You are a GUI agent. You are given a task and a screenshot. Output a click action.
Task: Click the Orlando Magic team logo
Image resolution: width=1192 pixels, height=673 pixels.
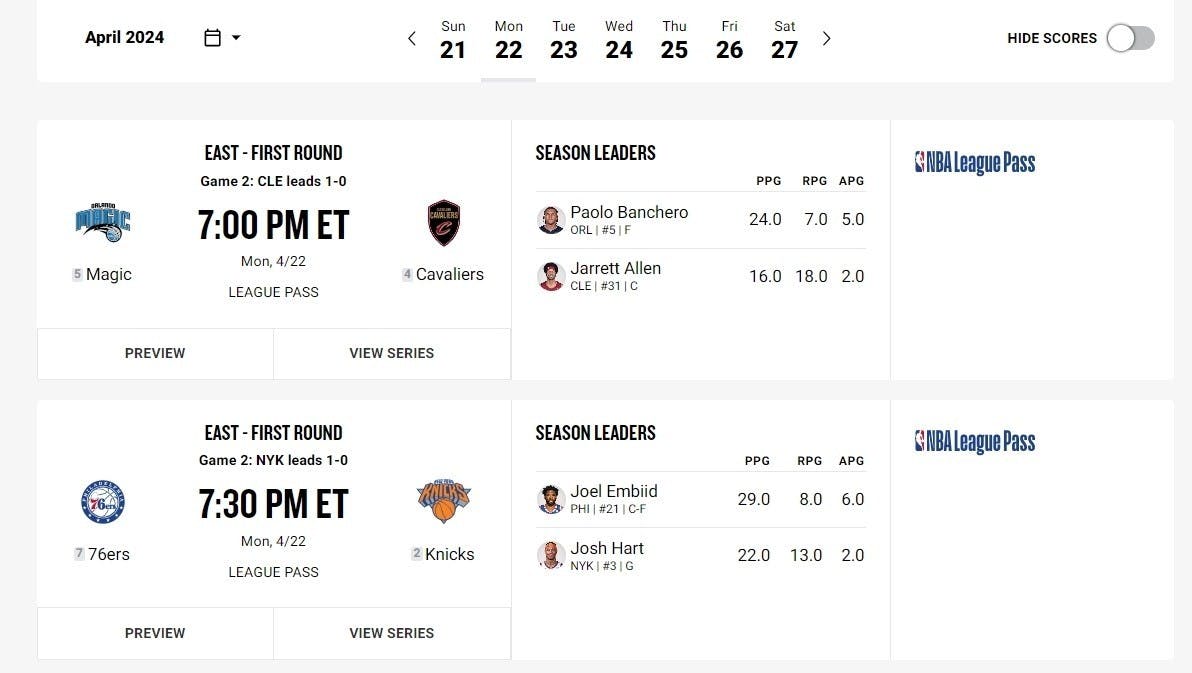(x=103, y=222)
